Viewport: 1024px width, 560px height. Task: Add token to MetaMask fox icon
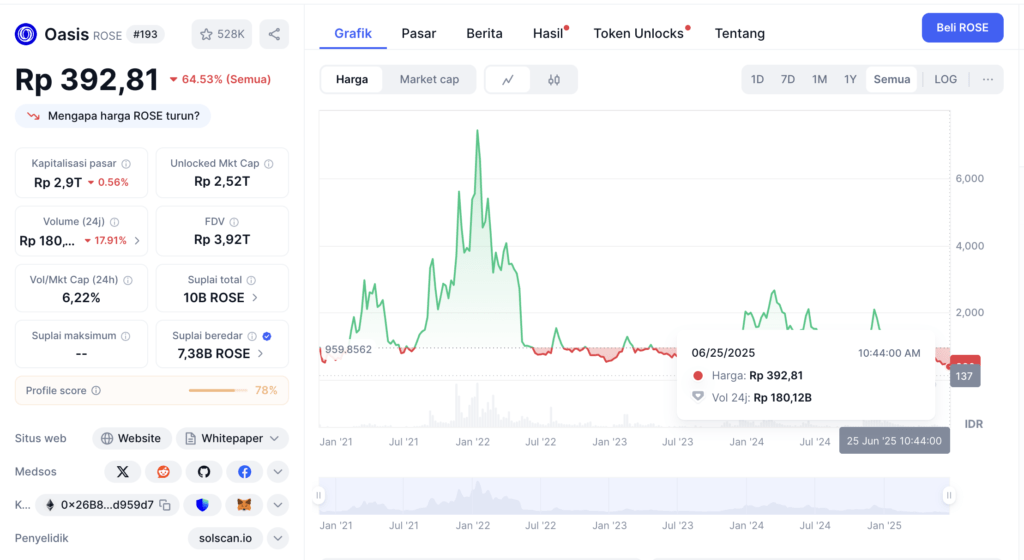244,505
